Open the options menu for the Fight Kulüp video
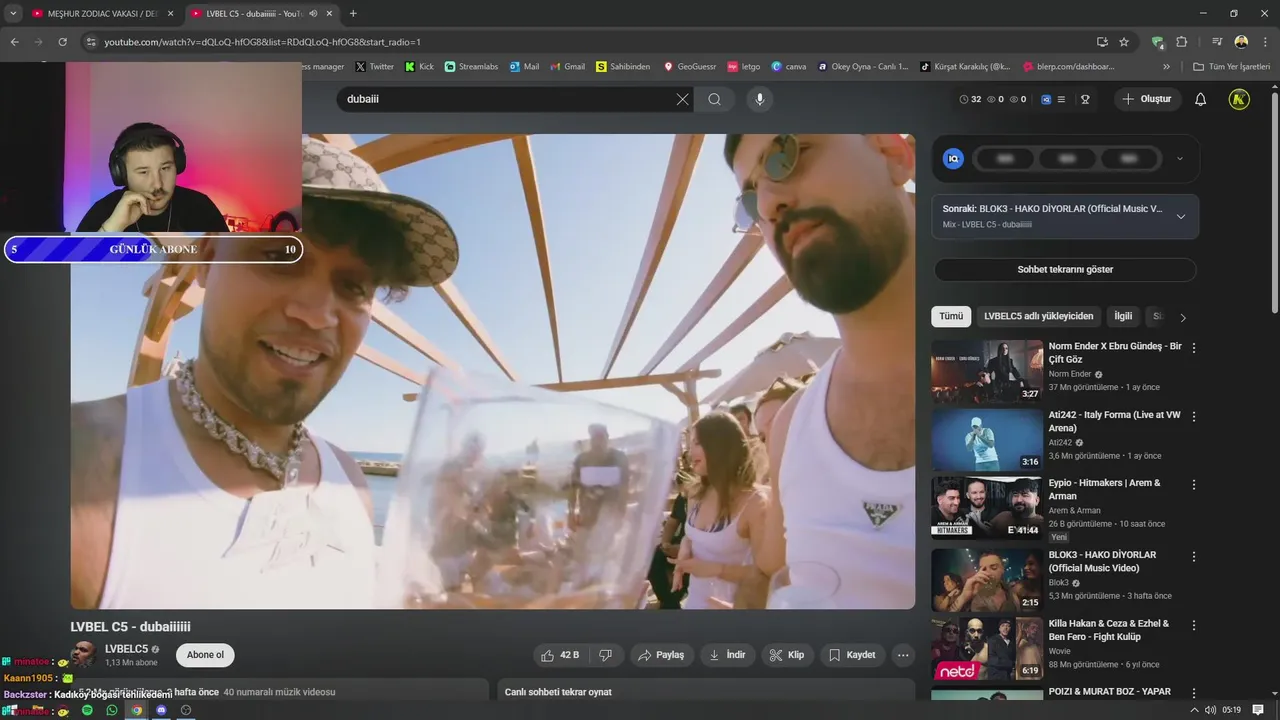Viewport: 1280px width, 720px height. [x=1193, y=625]
